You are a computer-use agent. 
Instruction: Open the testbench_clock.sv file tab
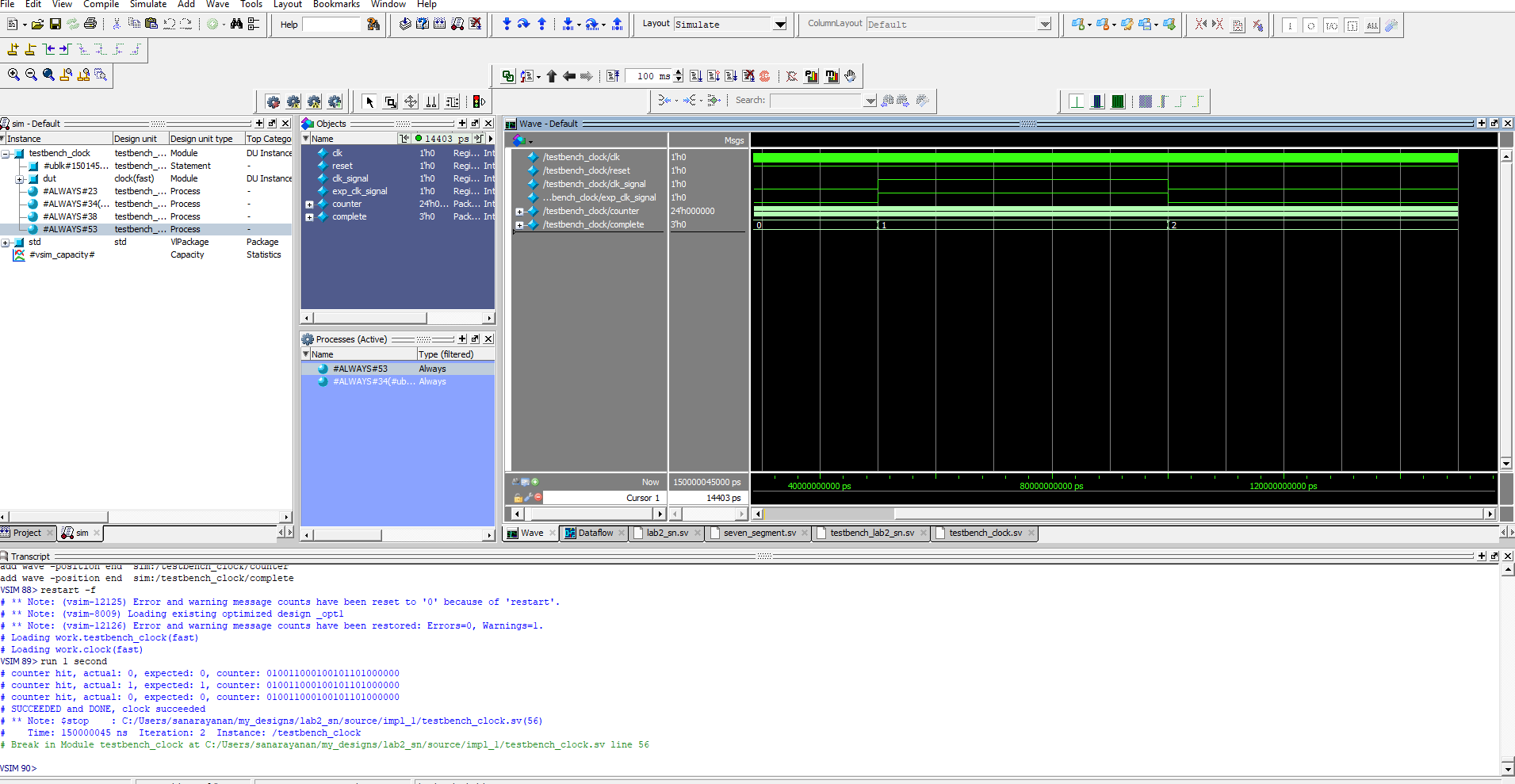point(985,533)
